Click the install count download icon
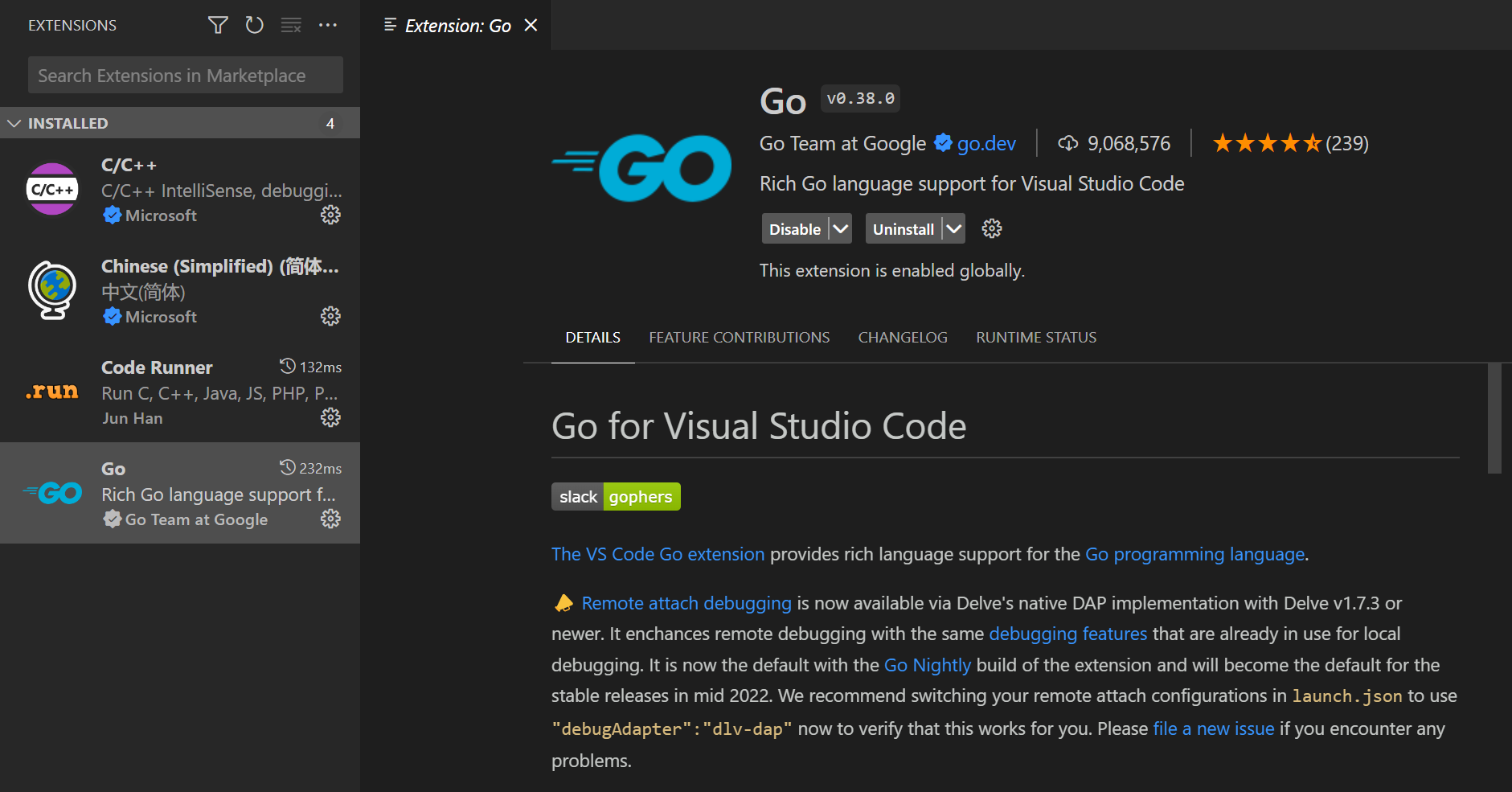This screenshot has width=1512, height=792. pos(1067,143)
